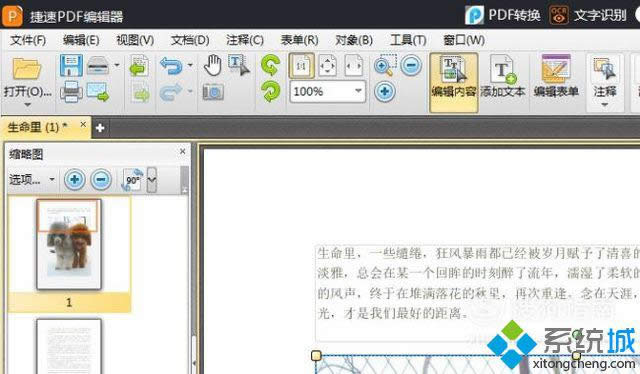Screen dimensions: 640x374
Task: Click the top-left image selection handle
Action: tap(316, 356)
